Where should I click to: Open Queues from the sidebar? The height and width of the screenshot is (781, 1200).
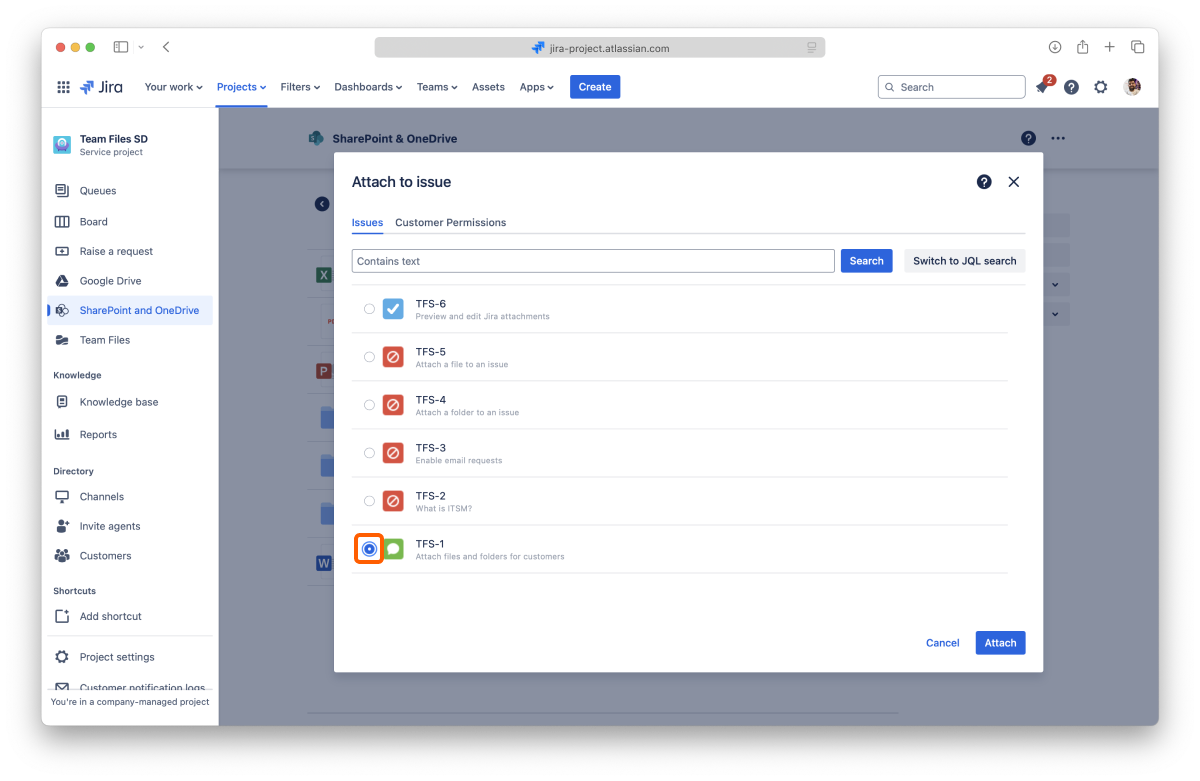[98, 191]
